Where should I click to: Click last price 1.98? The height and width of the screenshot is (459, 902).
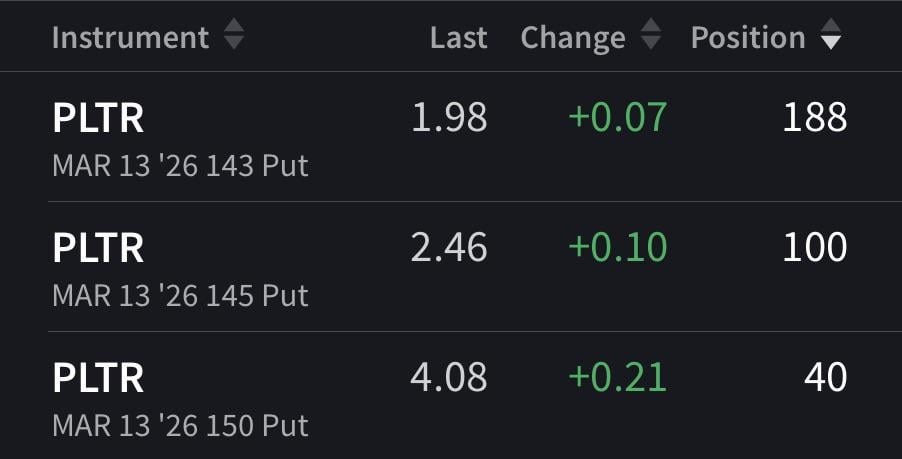point(449,118)
